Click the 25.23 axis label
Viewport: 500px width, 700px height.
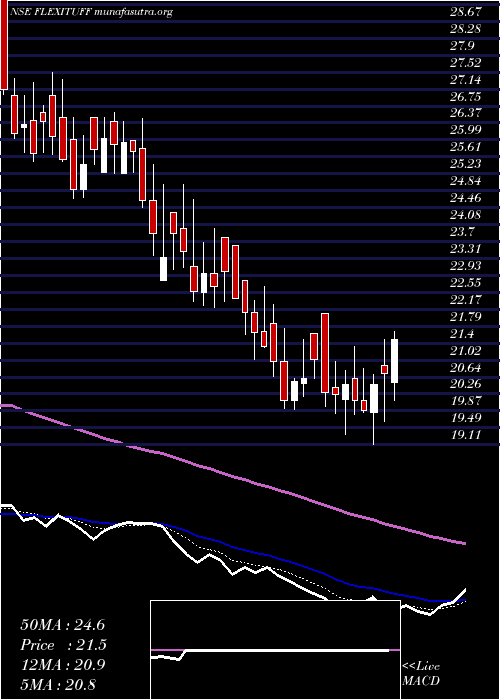point(466,165)
